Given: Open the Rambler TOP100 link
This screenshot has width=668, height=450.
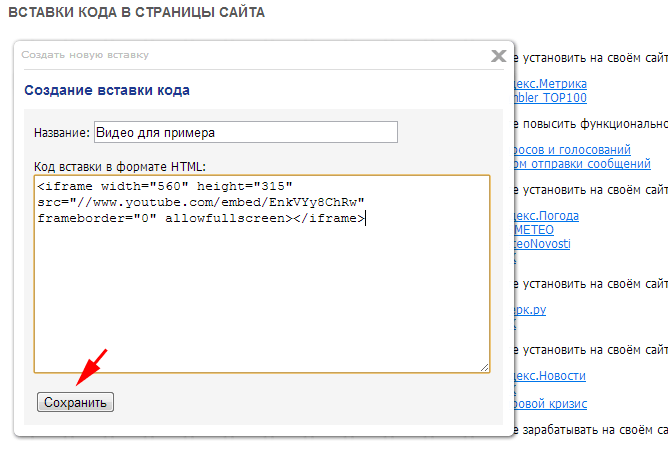Looking at the screenshot, I should pos(551,98).
